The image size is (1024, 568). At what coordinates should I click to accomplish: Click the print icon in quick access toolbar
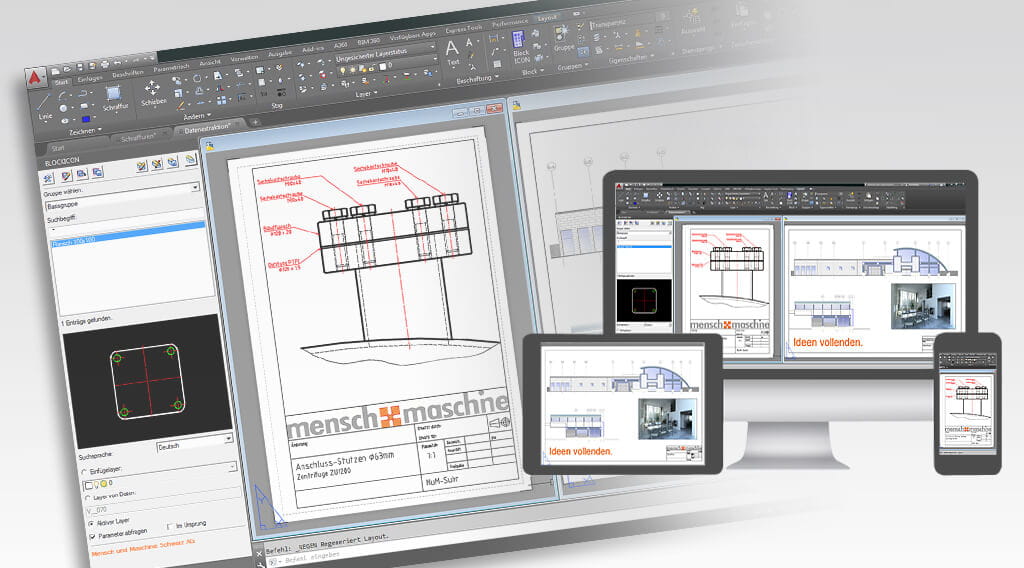tap(104, 65)
